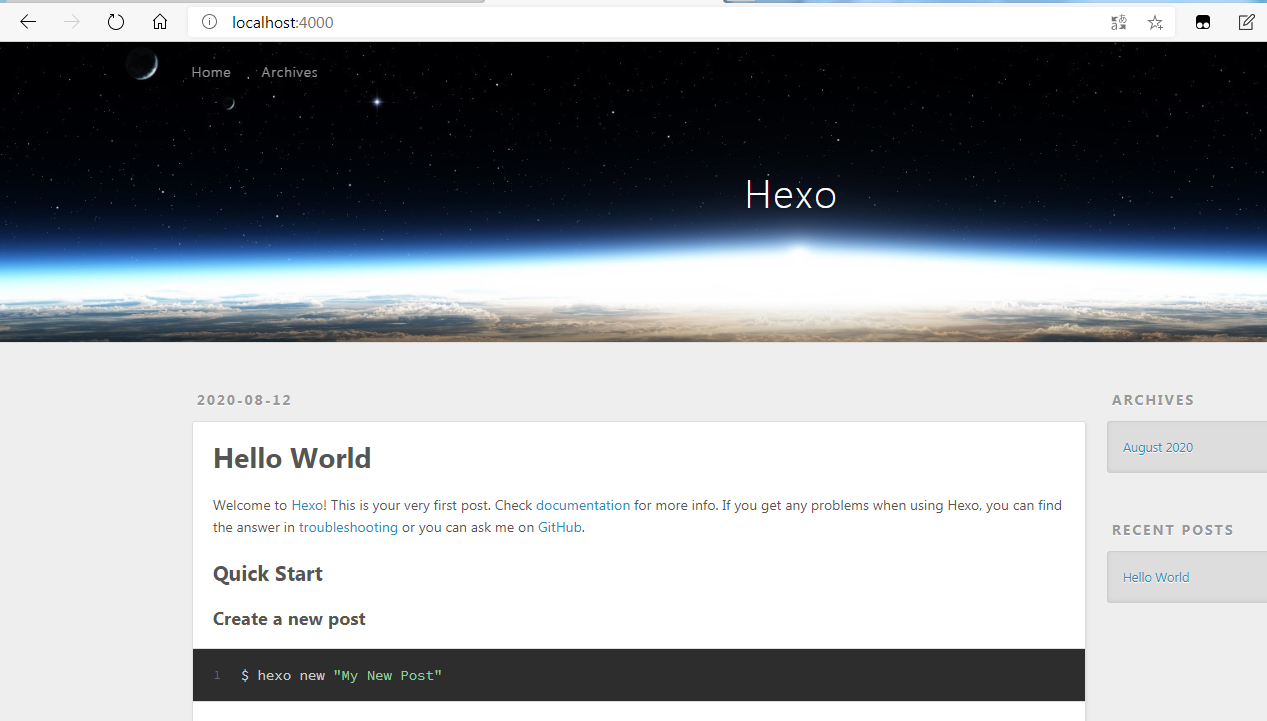Open the Home navigation link

coord(211,72)
